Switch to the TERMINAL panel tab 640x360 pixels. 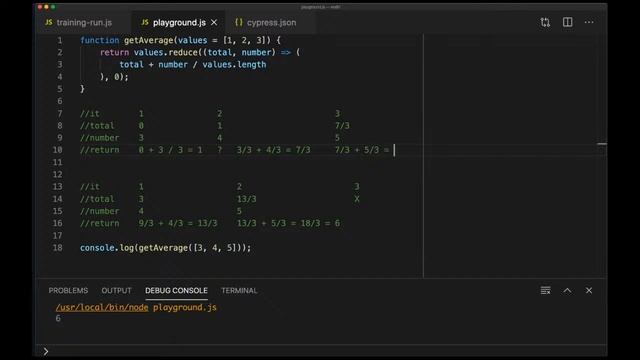pyautogui.click(x=239, y=291)
